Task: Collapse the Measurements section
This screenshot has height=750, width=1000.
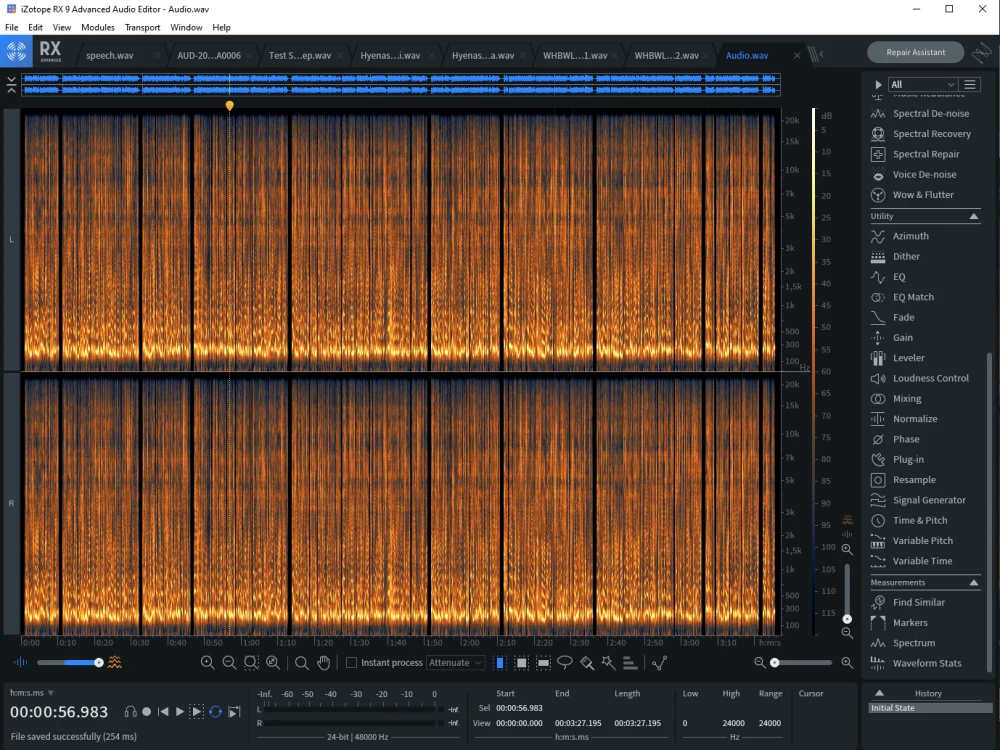Action: pos(974,582)
